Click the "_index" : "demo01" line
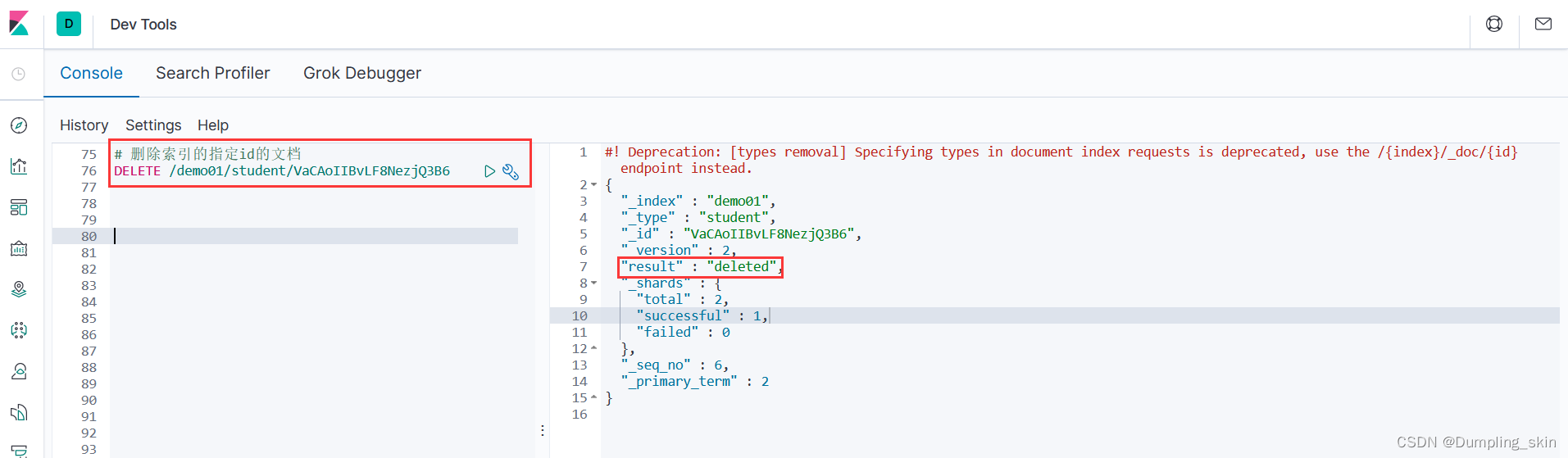Screen dimensions: 1568x458 point(698,201)
